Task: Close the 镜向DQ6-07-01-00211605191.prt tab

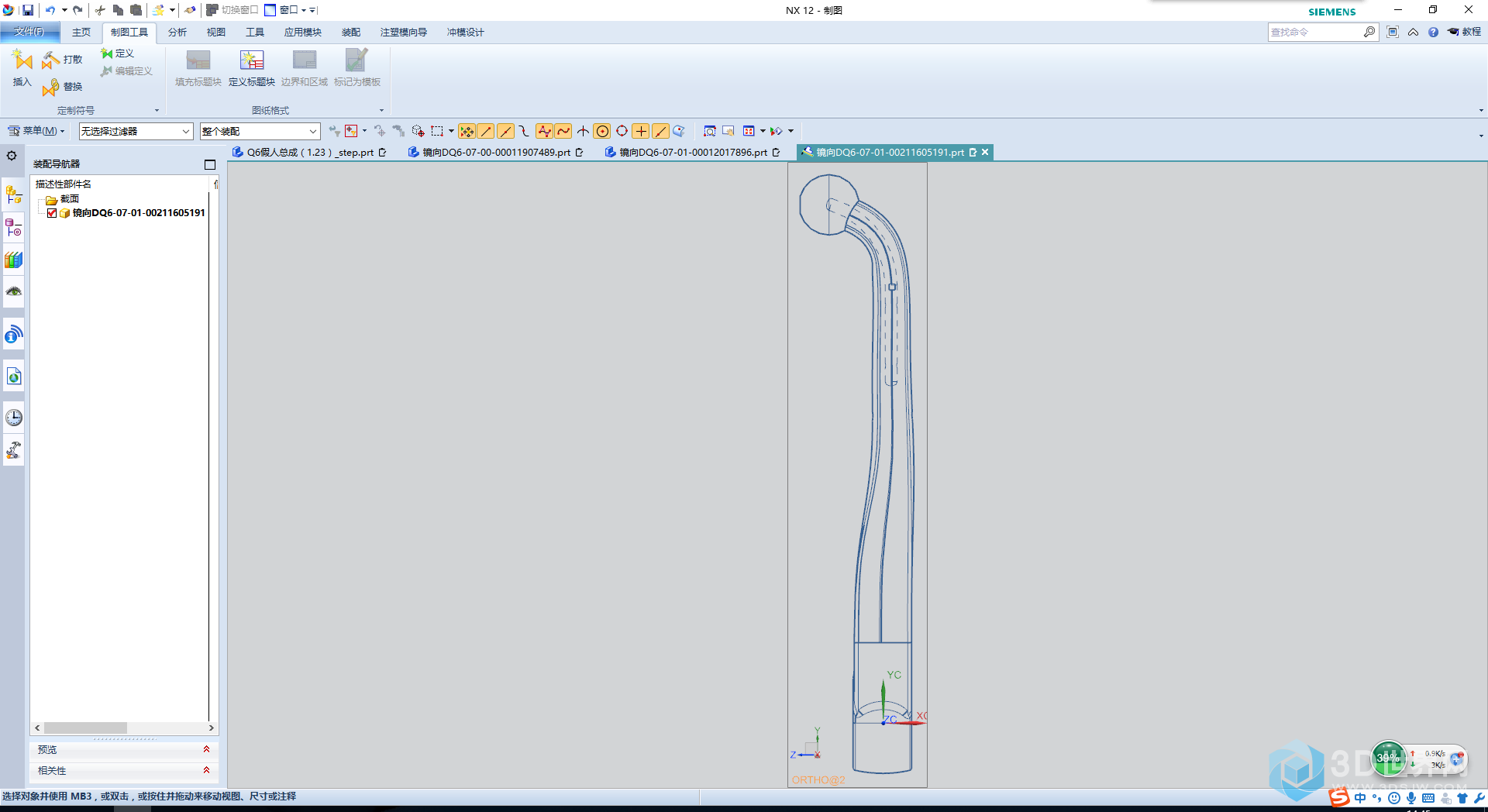Action: [985, 152]
